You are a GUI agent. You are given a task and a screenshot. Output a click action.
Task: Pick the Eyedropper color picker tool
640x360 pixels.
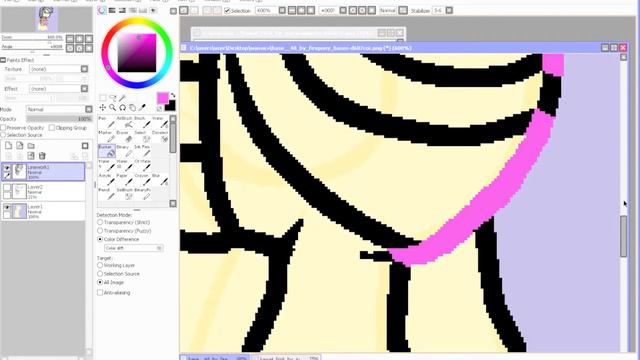point(142,108)
